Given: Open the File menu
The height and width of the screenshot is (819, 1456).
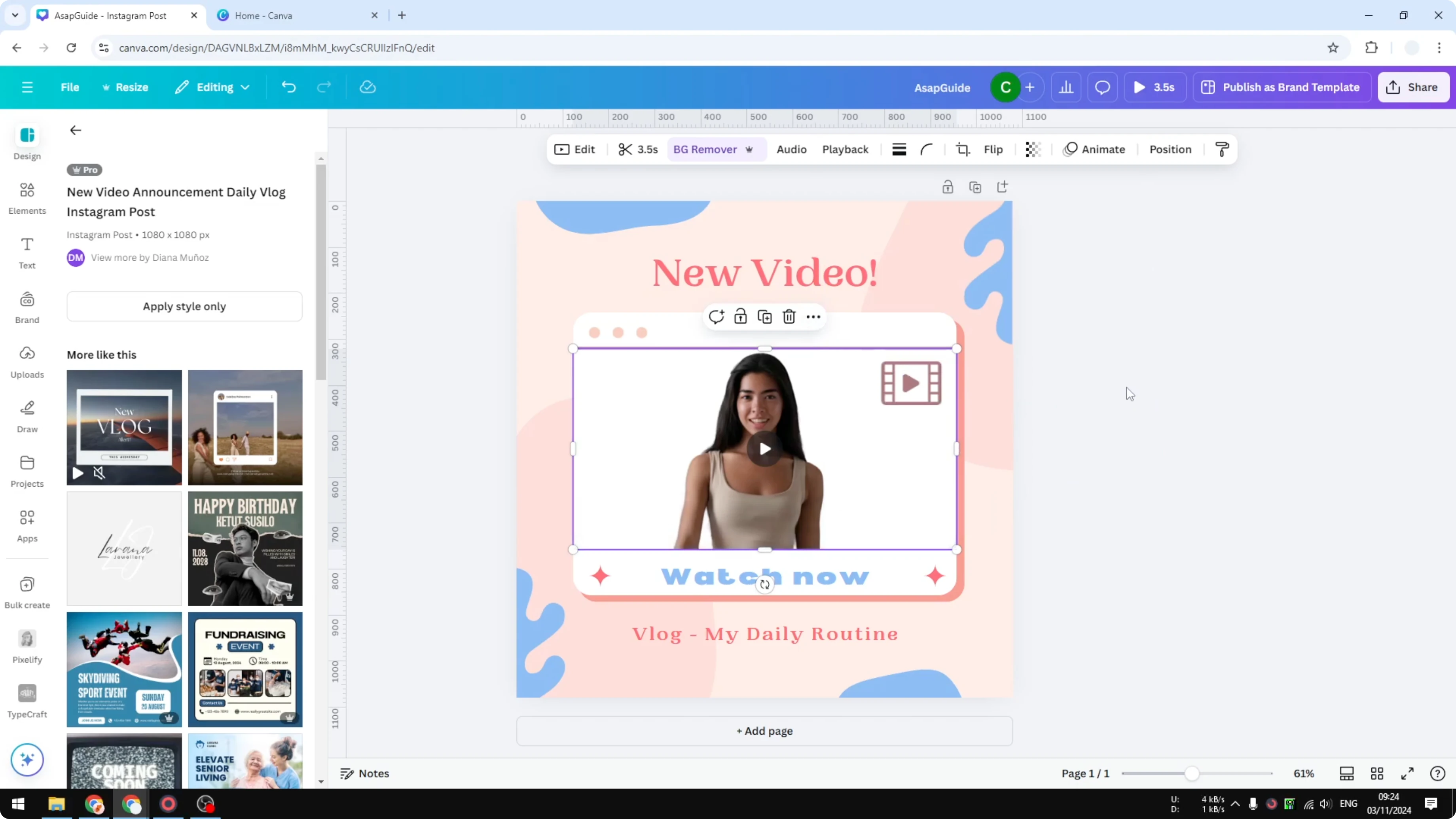Looking at the screenshot, I should [x=70, y=87].
